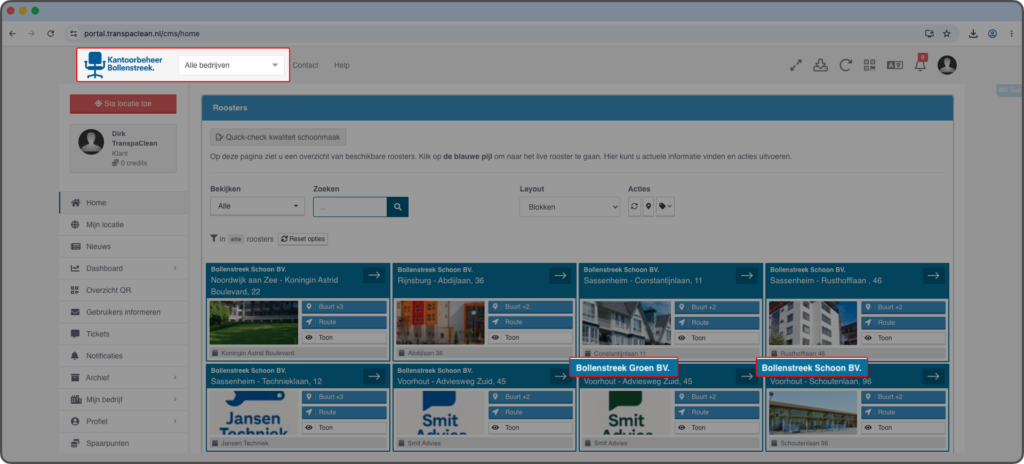Go back with the browser back arrow

pyautogui.click(x=12, y=33)
